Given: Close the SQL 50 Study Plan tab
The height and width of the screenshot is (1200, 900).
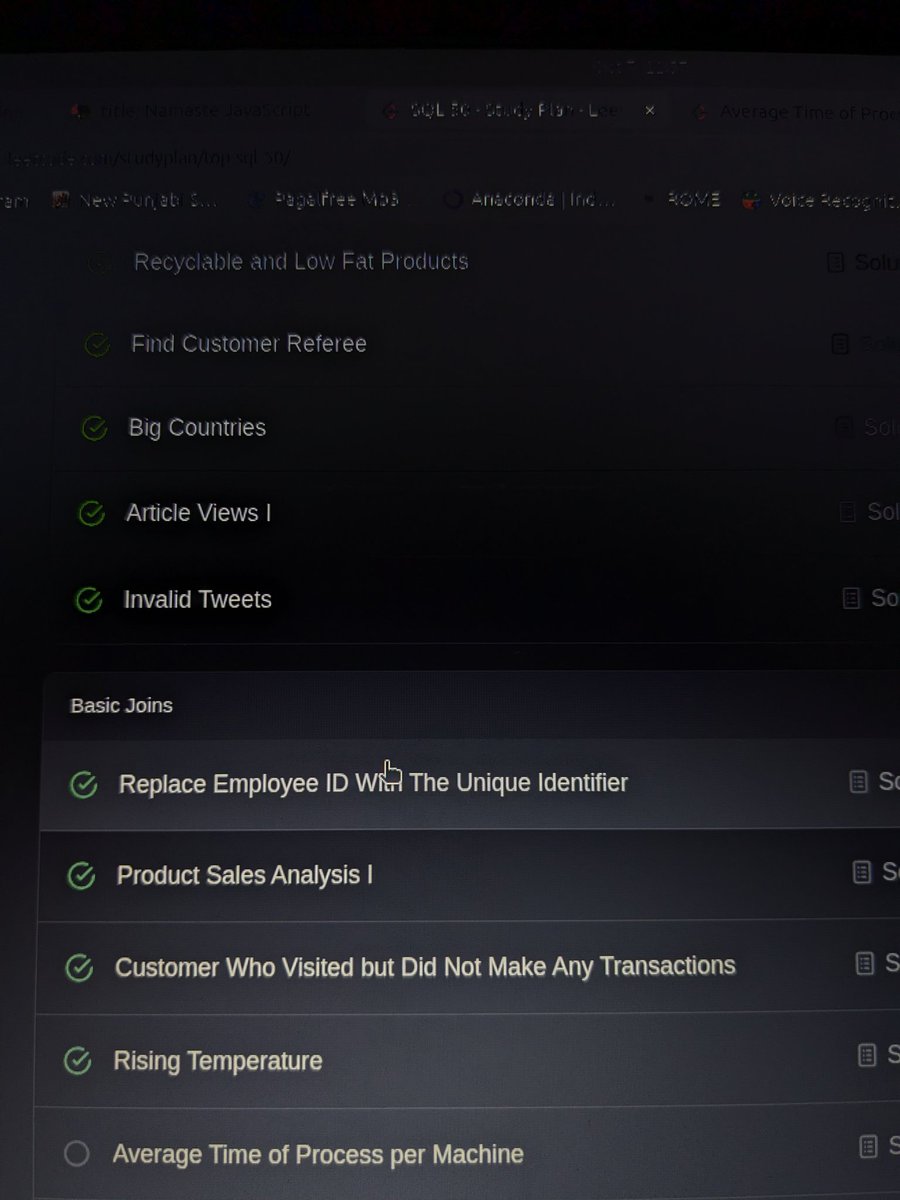Looking at the screenshot, I should click(x=649, y=110).
